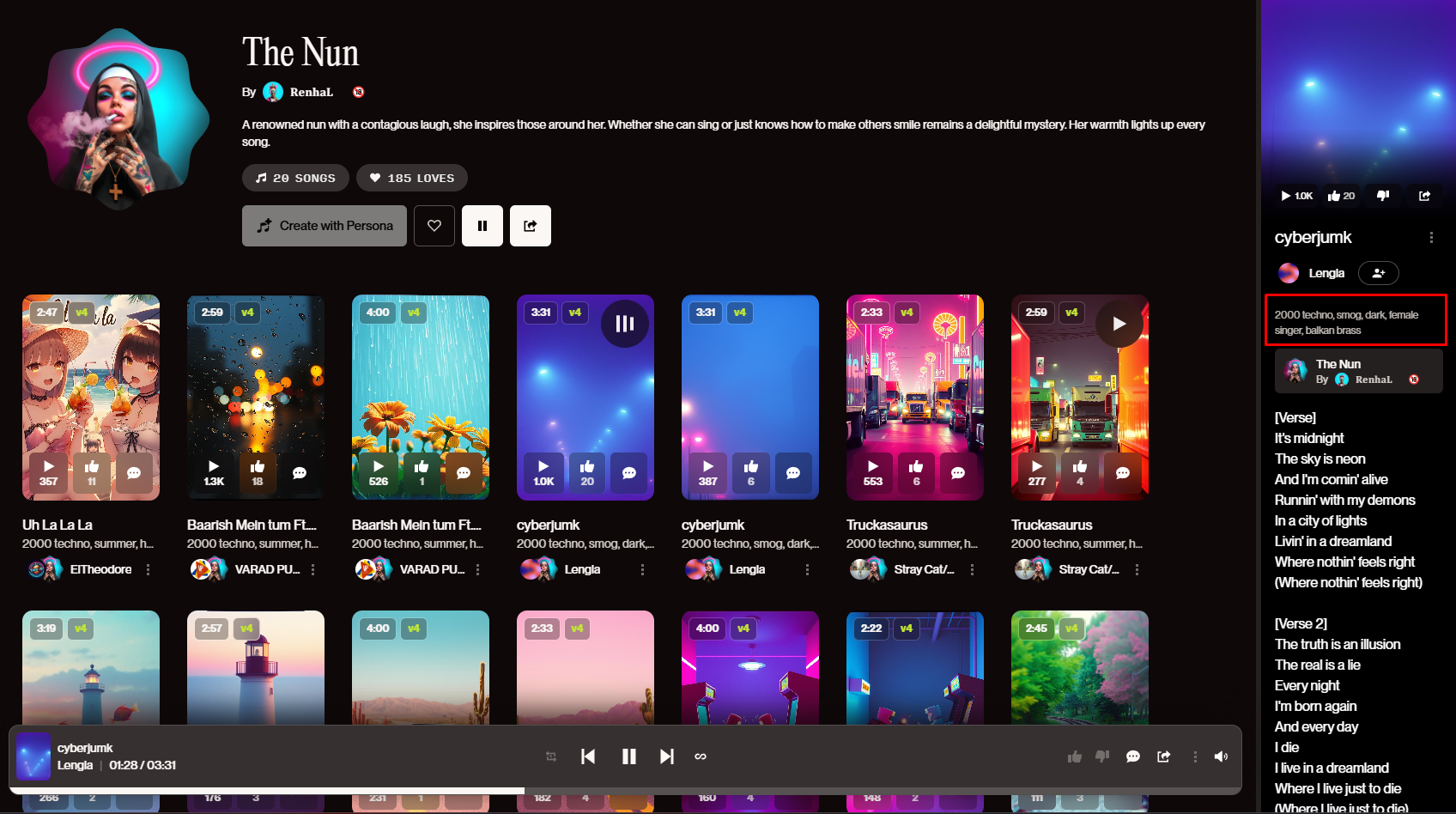Screen dimensions: 1456x814
Task: Play the second Truckasaurus song cover
Action: 1119,324
